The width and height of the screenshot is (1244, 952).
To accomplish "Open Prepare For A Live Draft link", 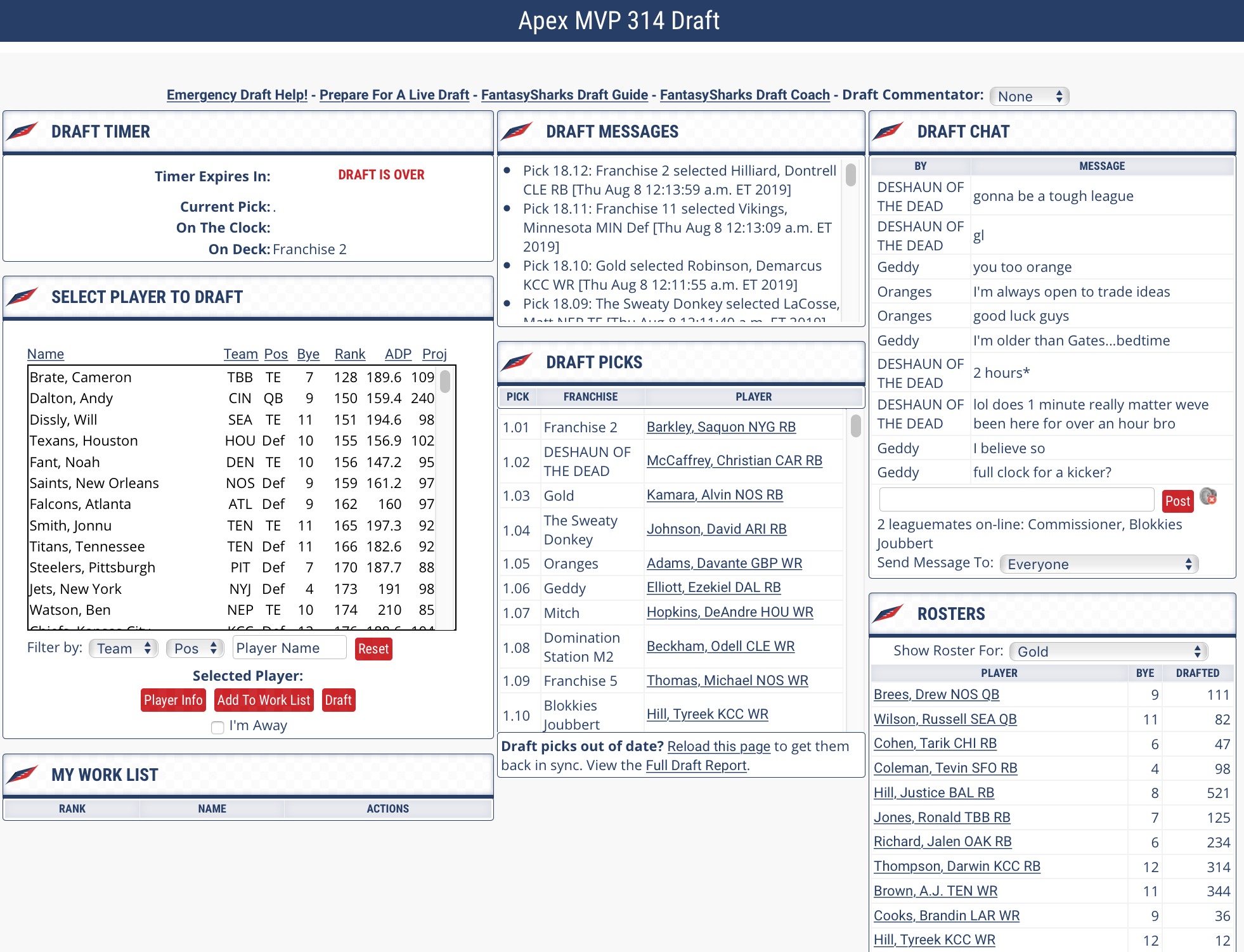I will click(x=394, y=95).
